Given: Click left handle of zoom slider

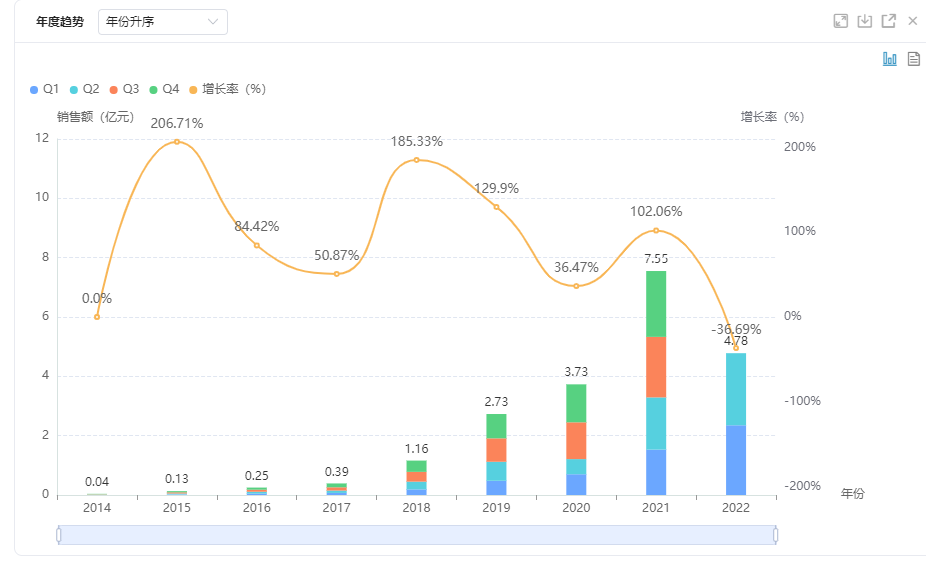Looking at the screenshot, I should click(x=59, y=536).
